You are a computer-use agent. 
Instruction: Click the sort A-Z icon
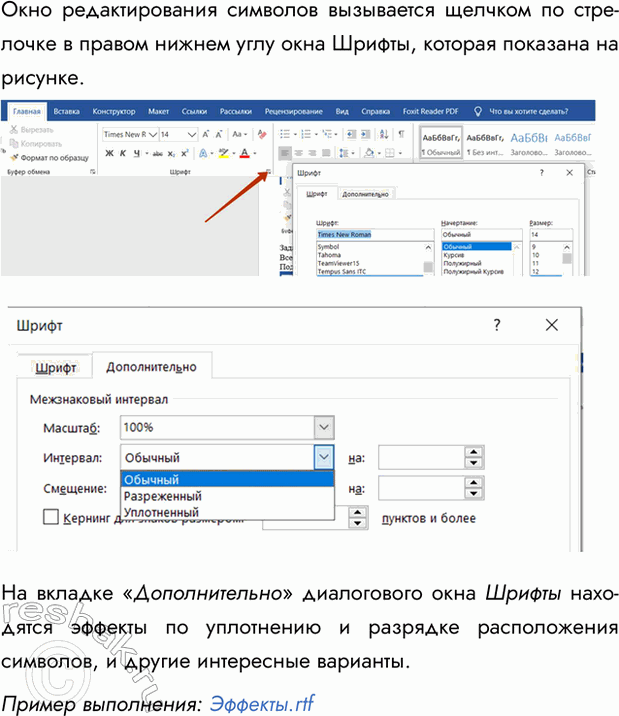(x=384, y=134)
